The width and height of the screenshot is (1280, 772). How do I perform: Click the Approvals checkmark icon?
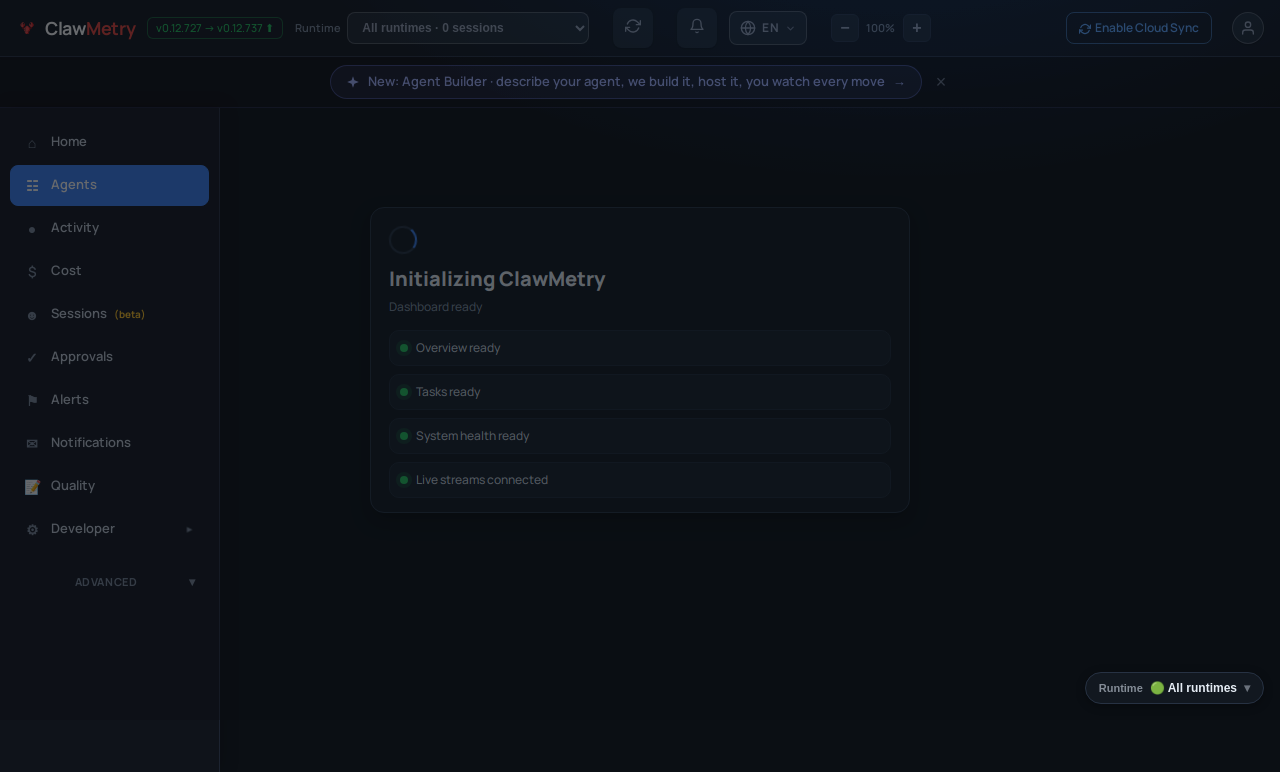(32, 358)
